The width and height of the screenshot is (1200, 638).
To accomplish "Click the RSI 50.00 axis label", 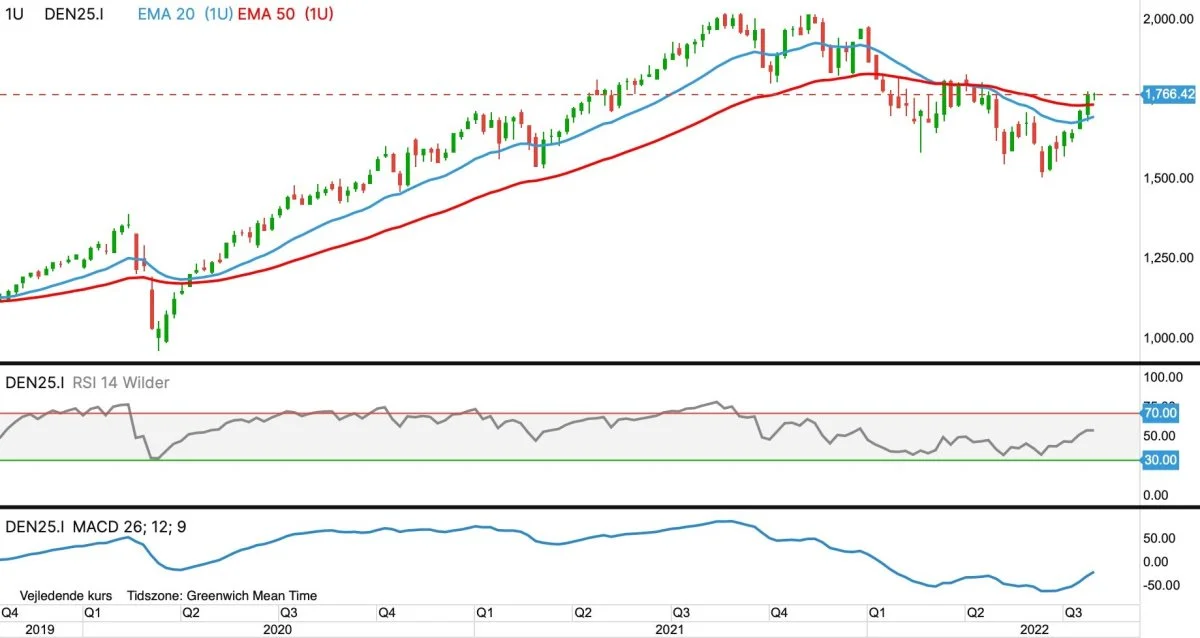I will pyautogui.click(x=1160, y=436).
